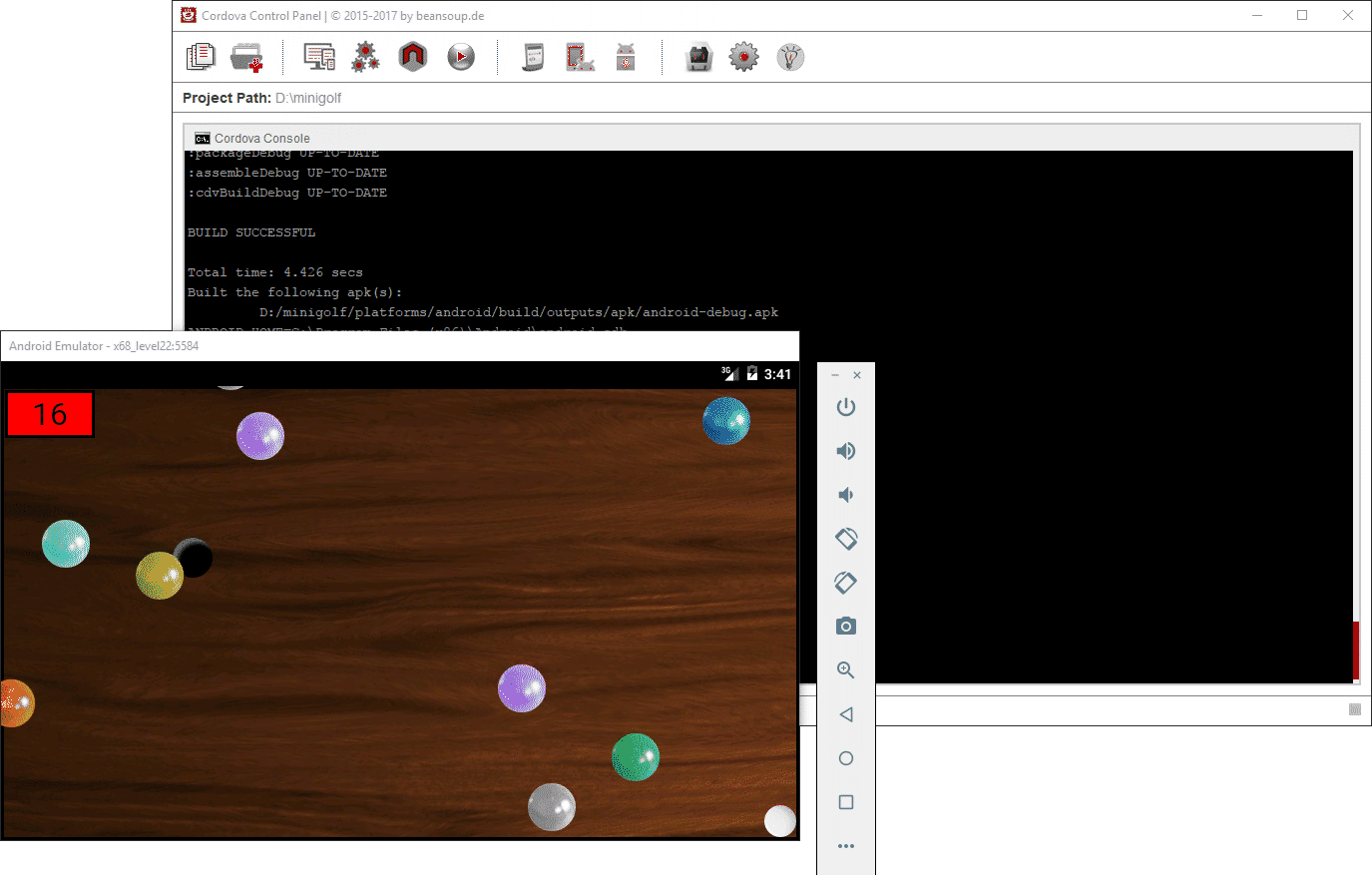This screenshot has width=1372, height=875.
Task: Click the lightbulb info icon
Action: click(x=790, y=58)
